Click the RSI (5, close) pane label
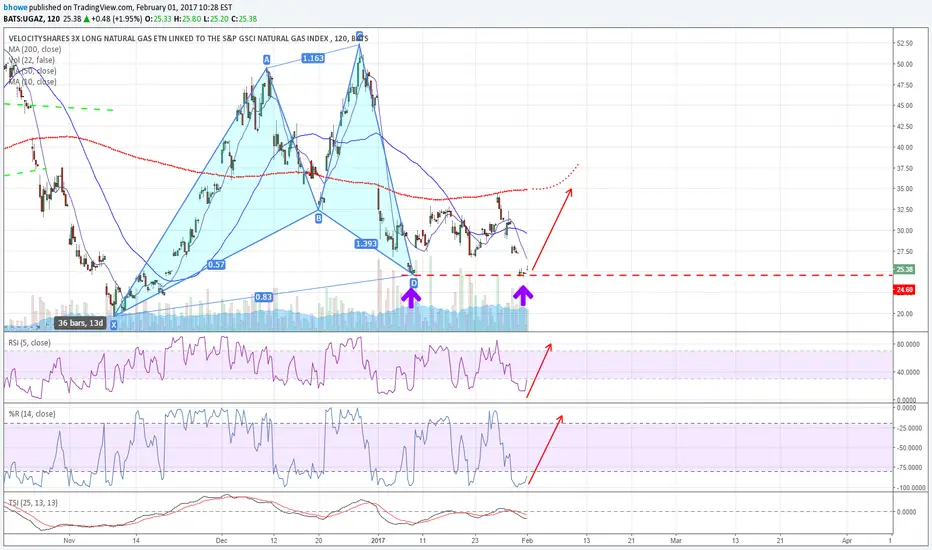The height and width of the screenshot is (550, 932). click(x=29, y=342)
